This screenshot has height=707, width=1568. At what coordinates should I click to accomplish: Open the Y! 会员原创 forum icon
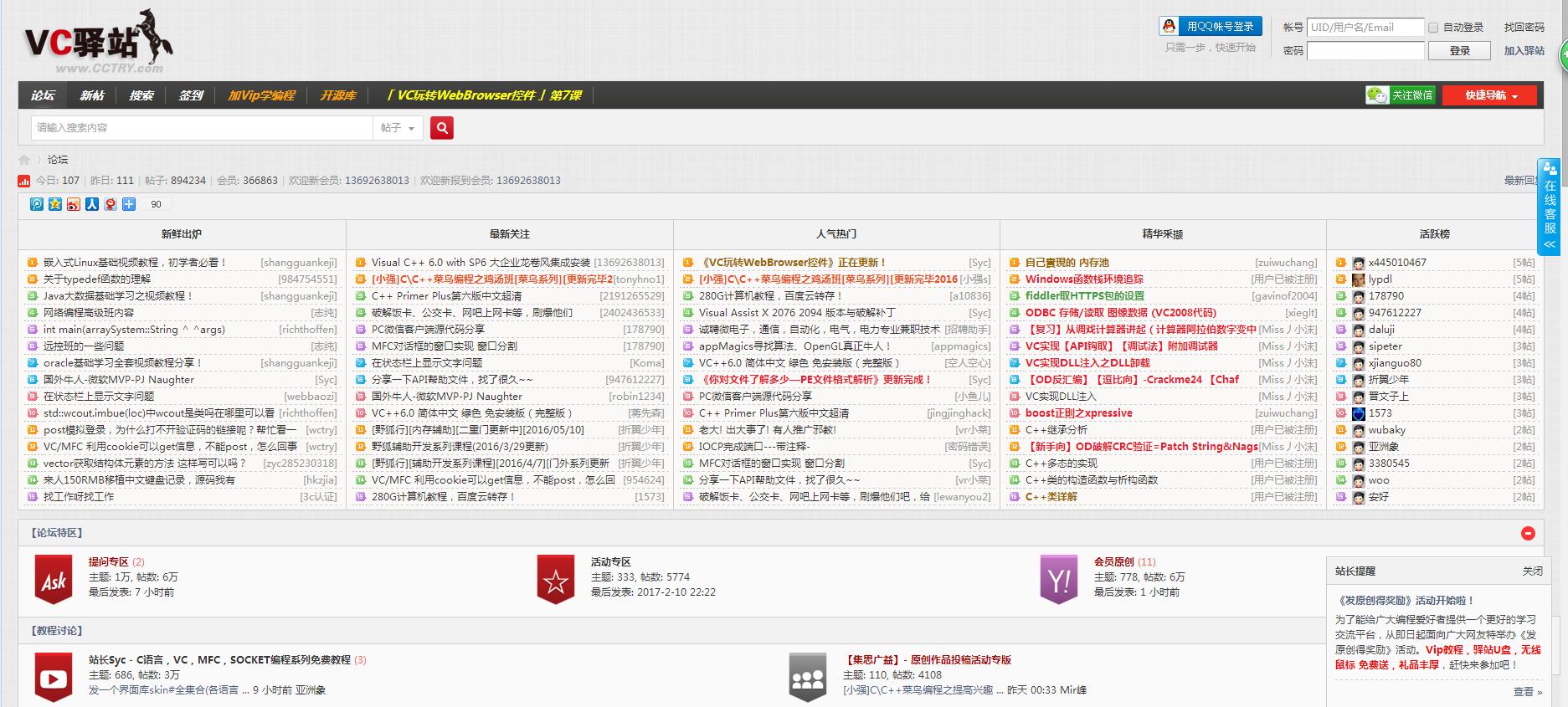[x=1059, y=580]
